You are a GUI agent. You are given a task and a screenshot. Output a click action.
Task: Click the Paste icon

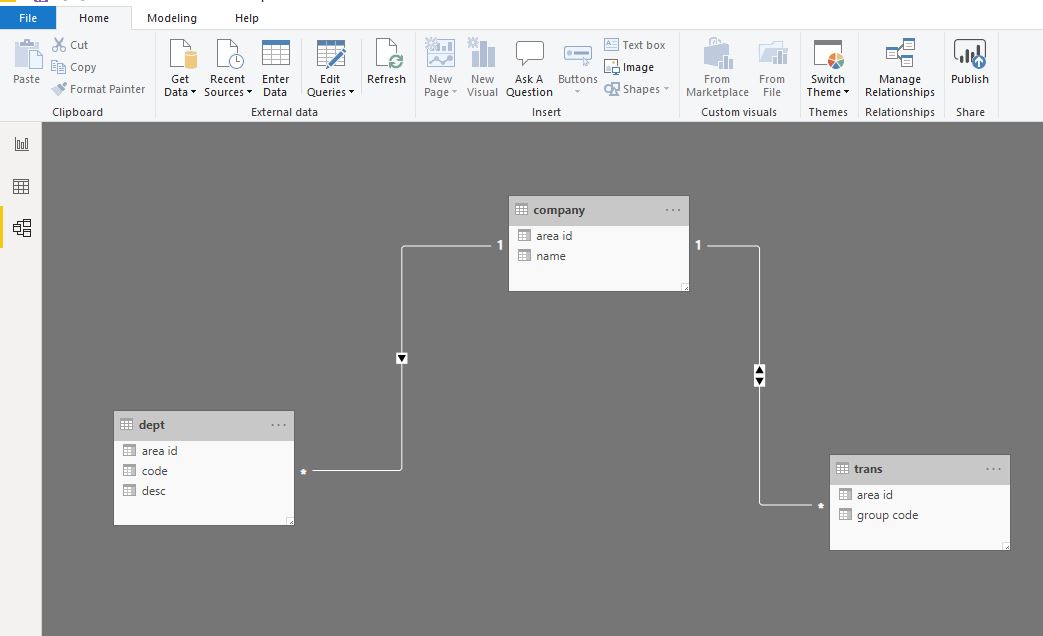[x=27, y=54]
